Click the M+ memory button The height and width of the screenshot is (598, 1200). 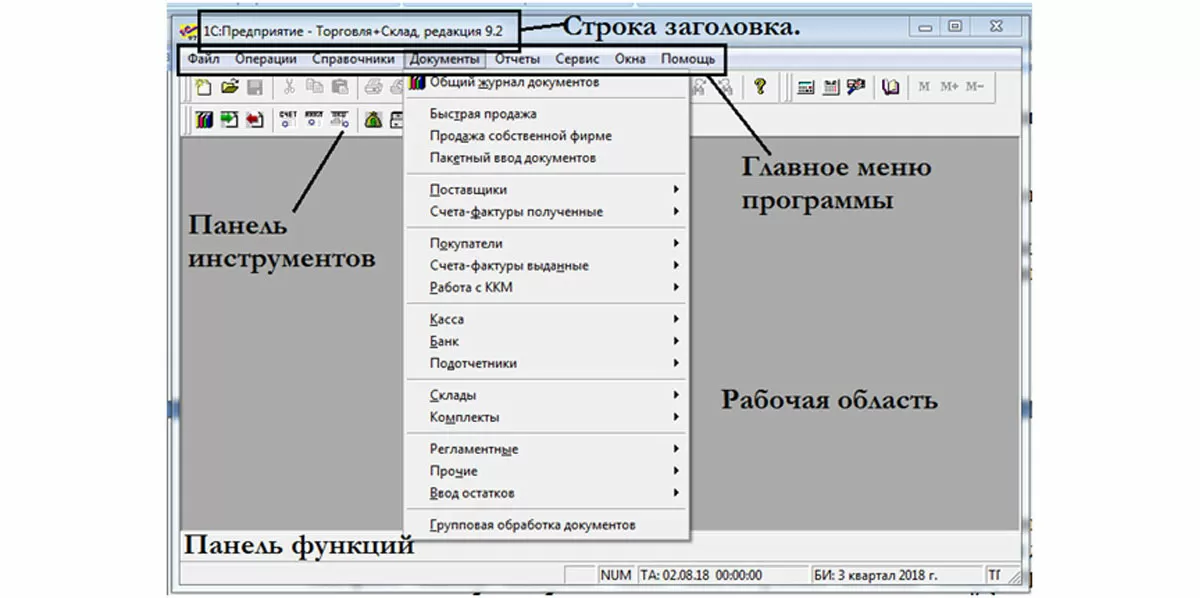coord(949,87)
